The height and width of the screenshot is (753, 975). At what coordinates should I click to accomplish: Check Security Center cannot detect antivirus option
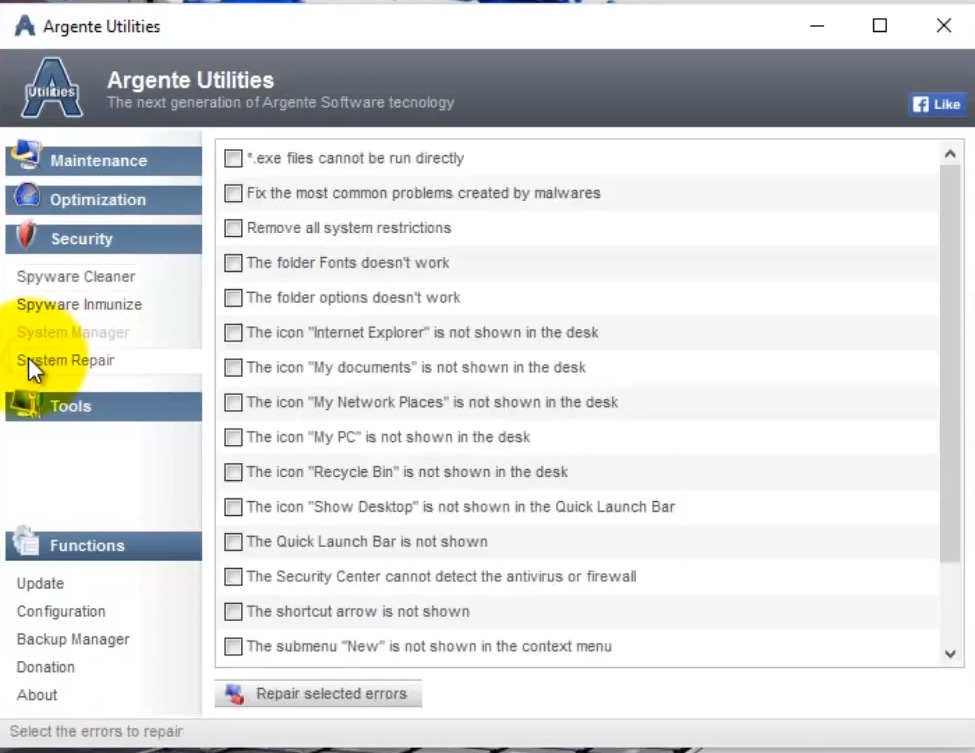233,577
